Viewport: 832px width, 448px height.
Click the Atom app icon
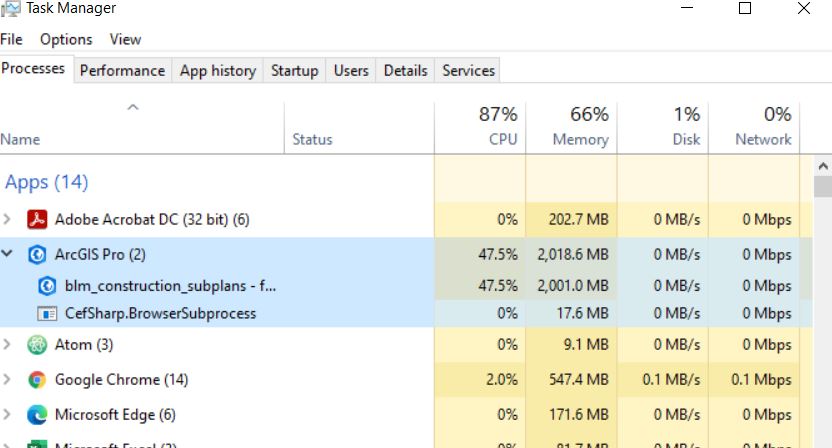(x=37, y=345)
